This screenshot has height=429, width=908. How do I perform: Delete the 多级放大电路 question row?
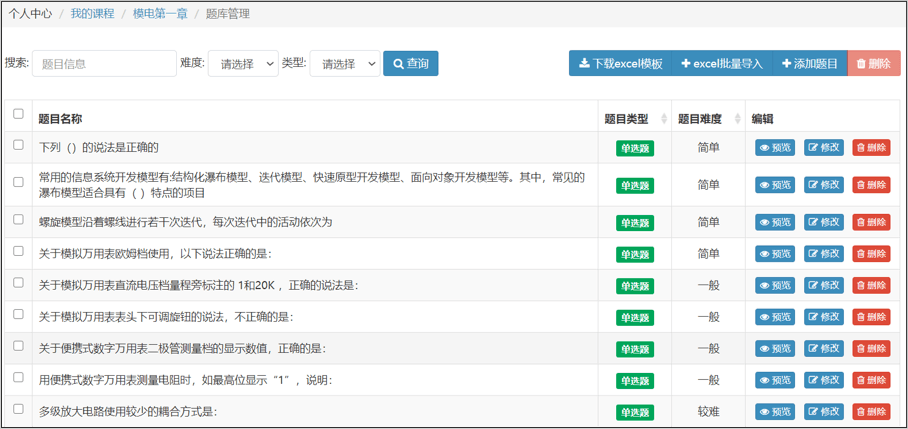870,412
